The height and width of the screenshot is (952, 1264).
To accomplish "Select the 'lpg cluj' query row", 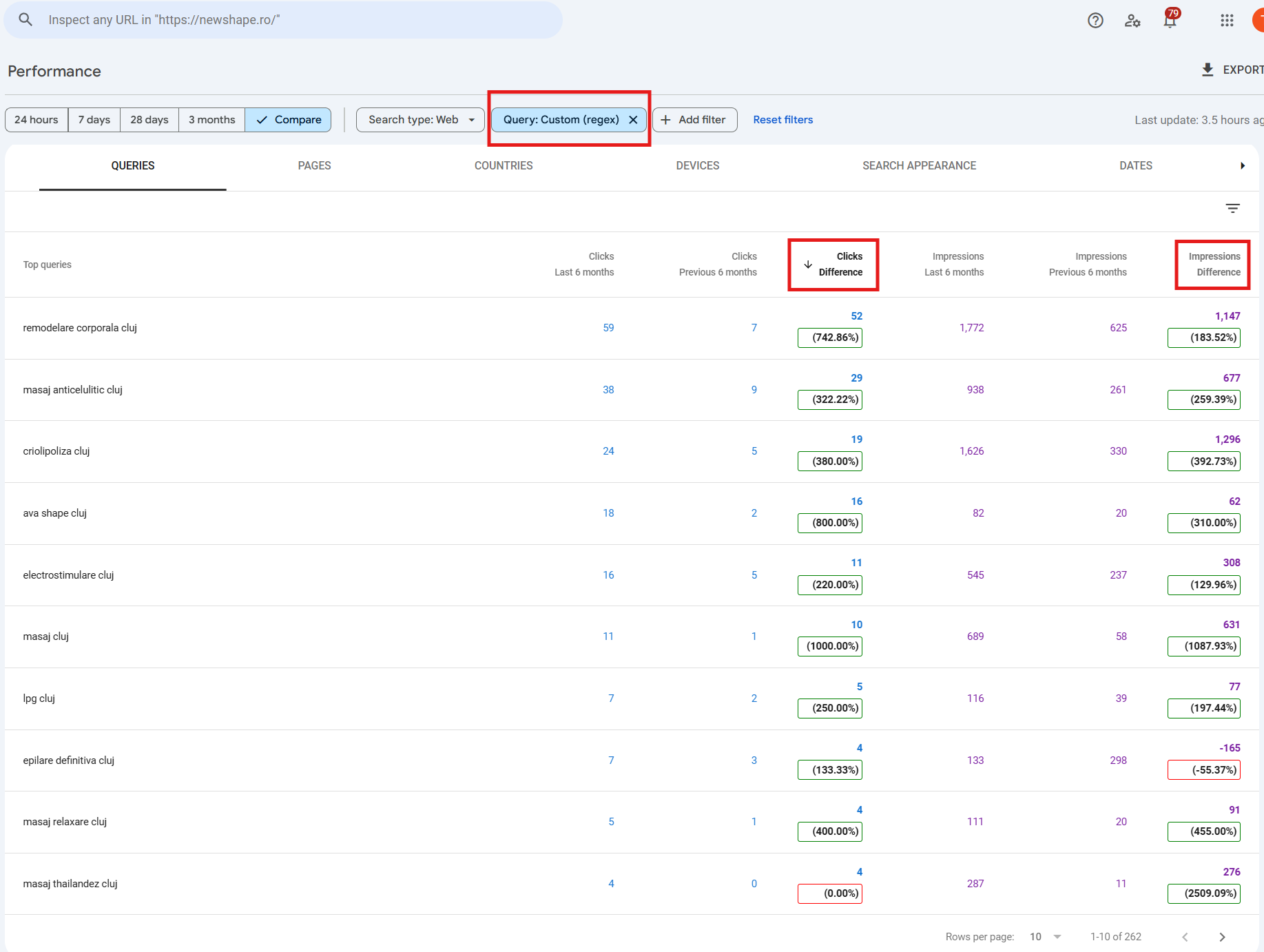I will coord(632,699).
